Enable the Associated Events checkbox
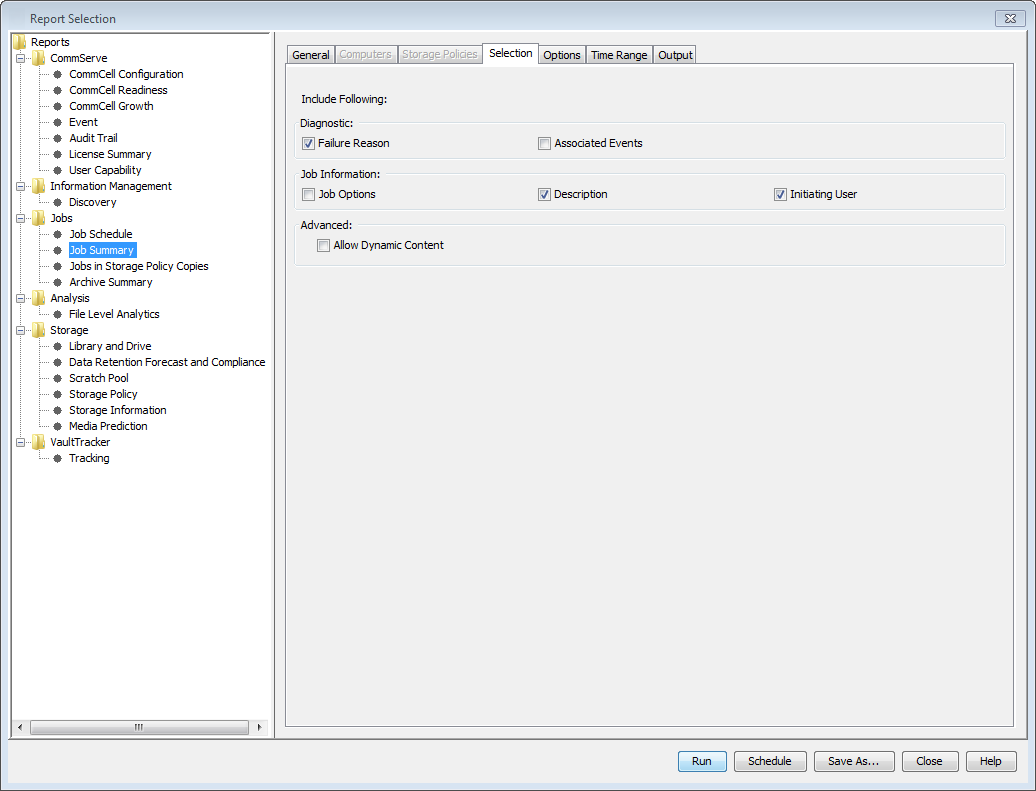Screen dimensions: 1036x791 coord(544,143)
